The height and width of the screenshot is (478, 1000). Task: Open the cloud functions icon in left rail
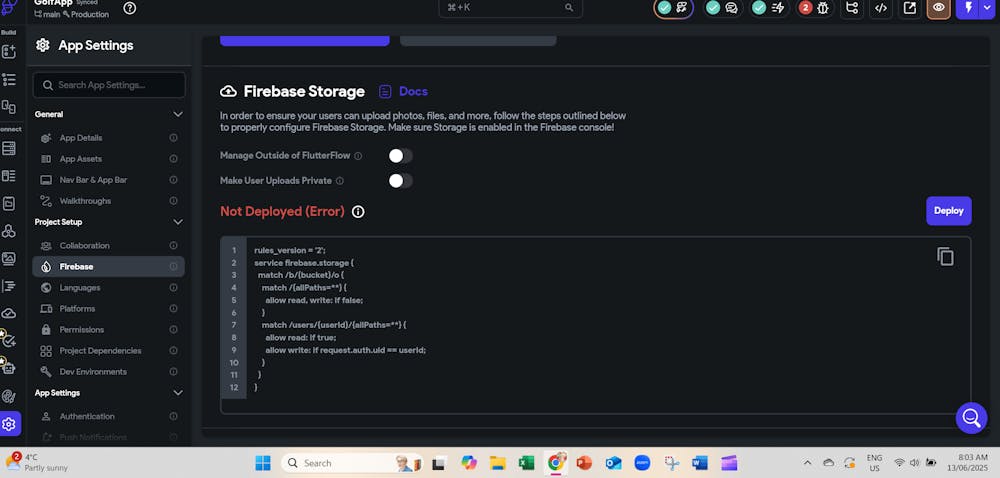(9, 314)
